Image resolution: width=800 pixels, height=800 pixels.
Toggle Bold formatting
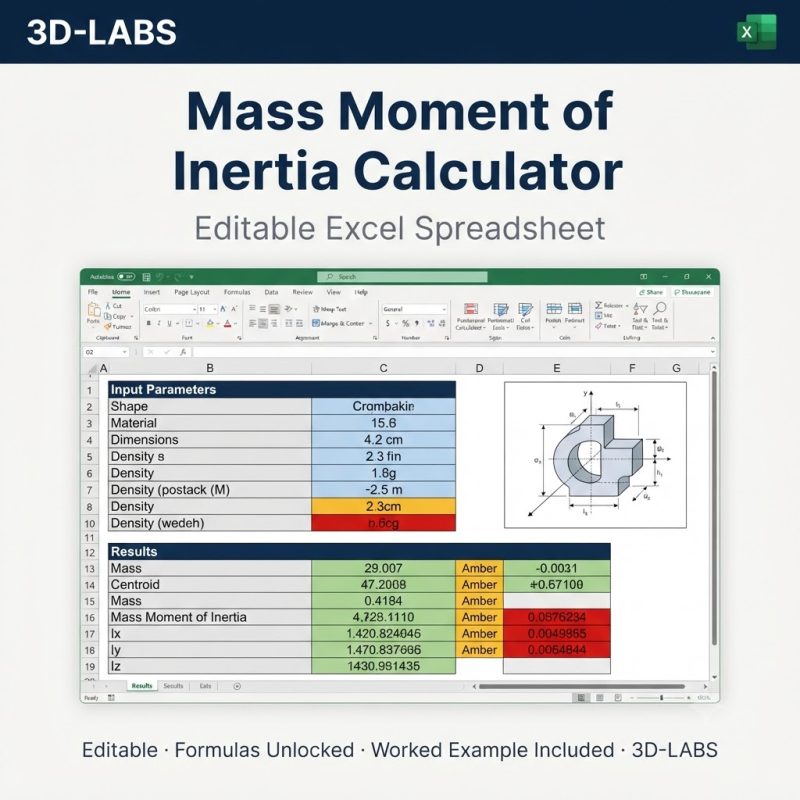[148, 323]
